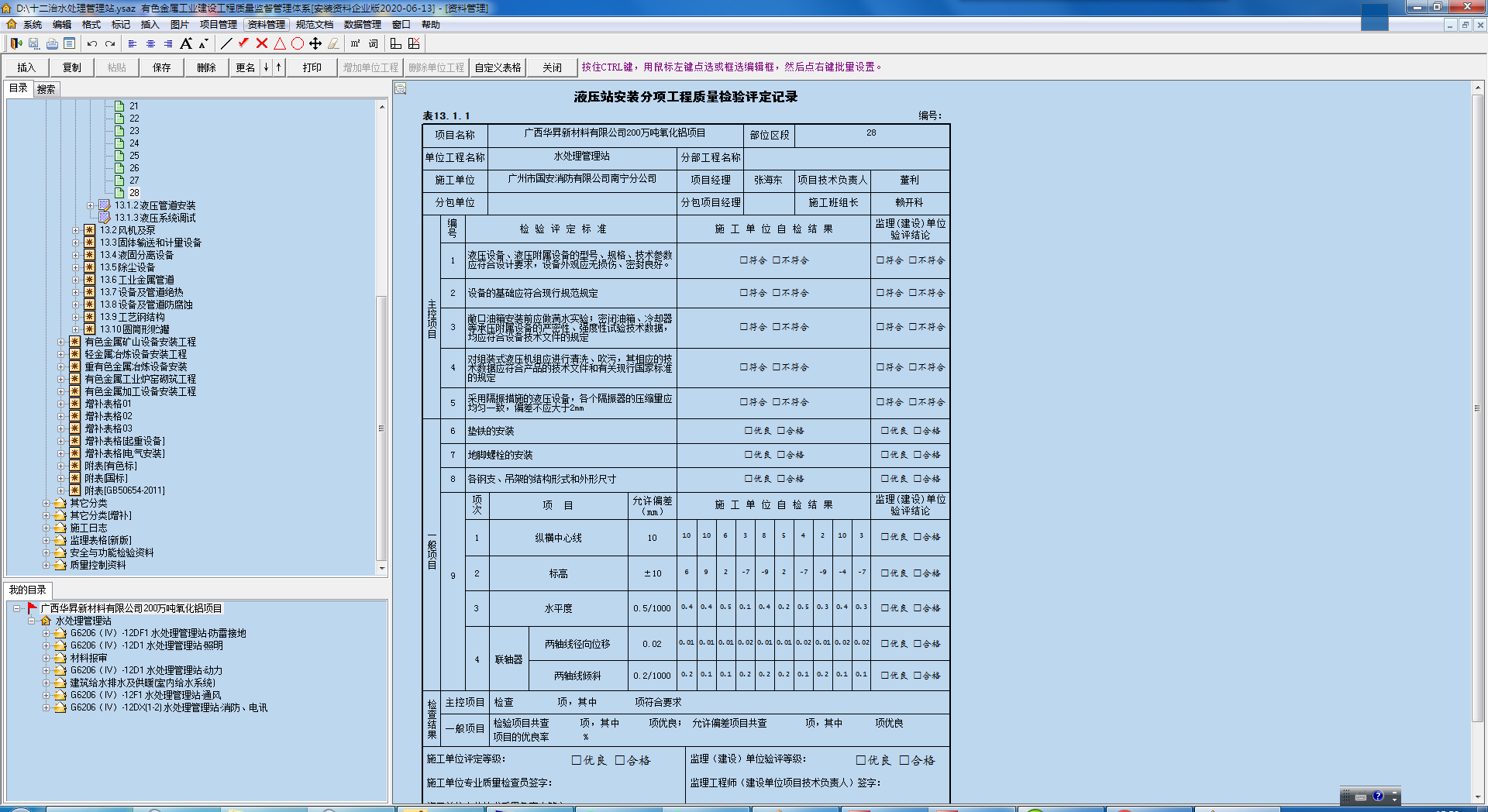
Task: Check 优良 for 施工单位评定等级
Action: [x=577, y=761]
